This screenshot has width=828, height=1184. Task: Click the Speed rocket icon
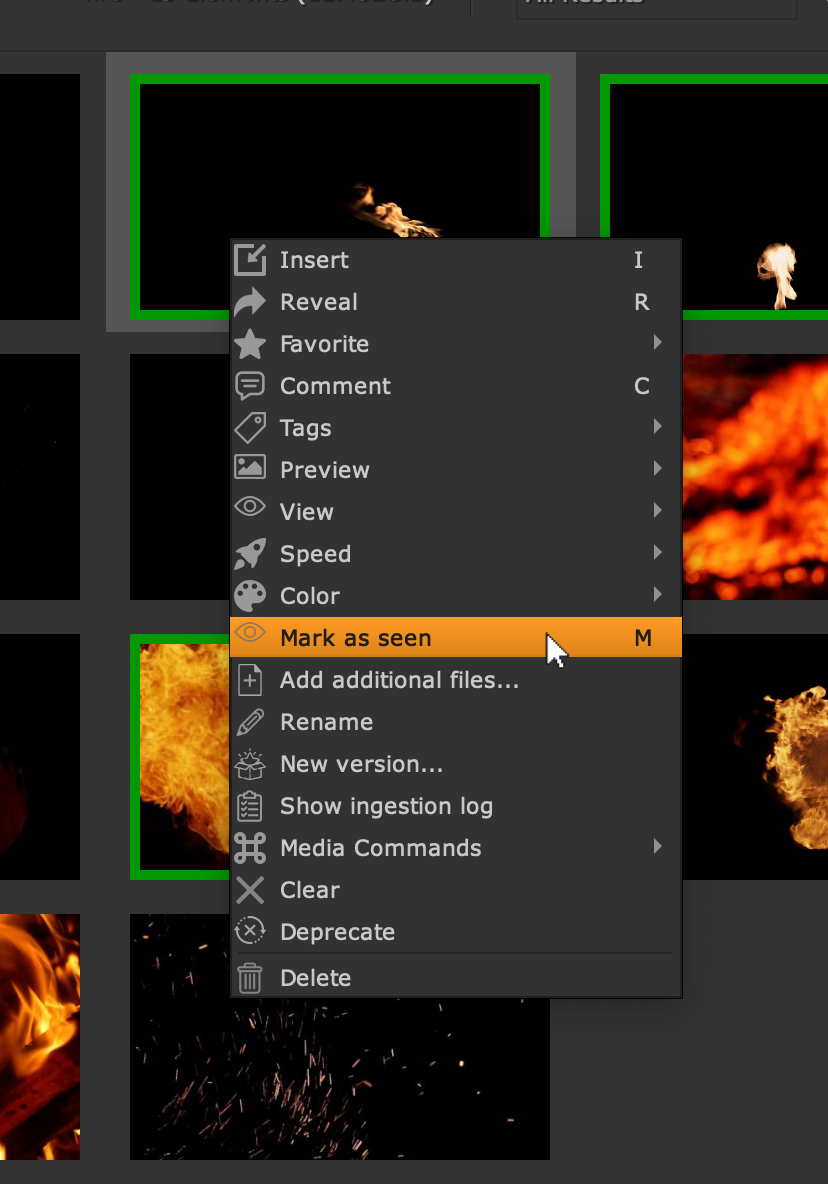[250, 554]
